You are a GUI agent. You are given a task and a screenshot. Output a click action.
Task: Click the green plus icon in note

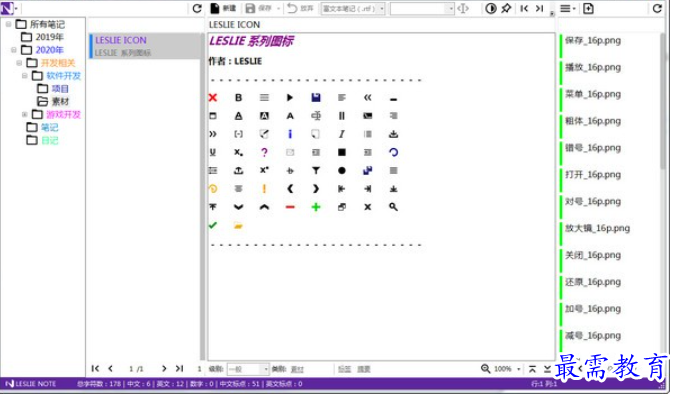coord(316,207)
